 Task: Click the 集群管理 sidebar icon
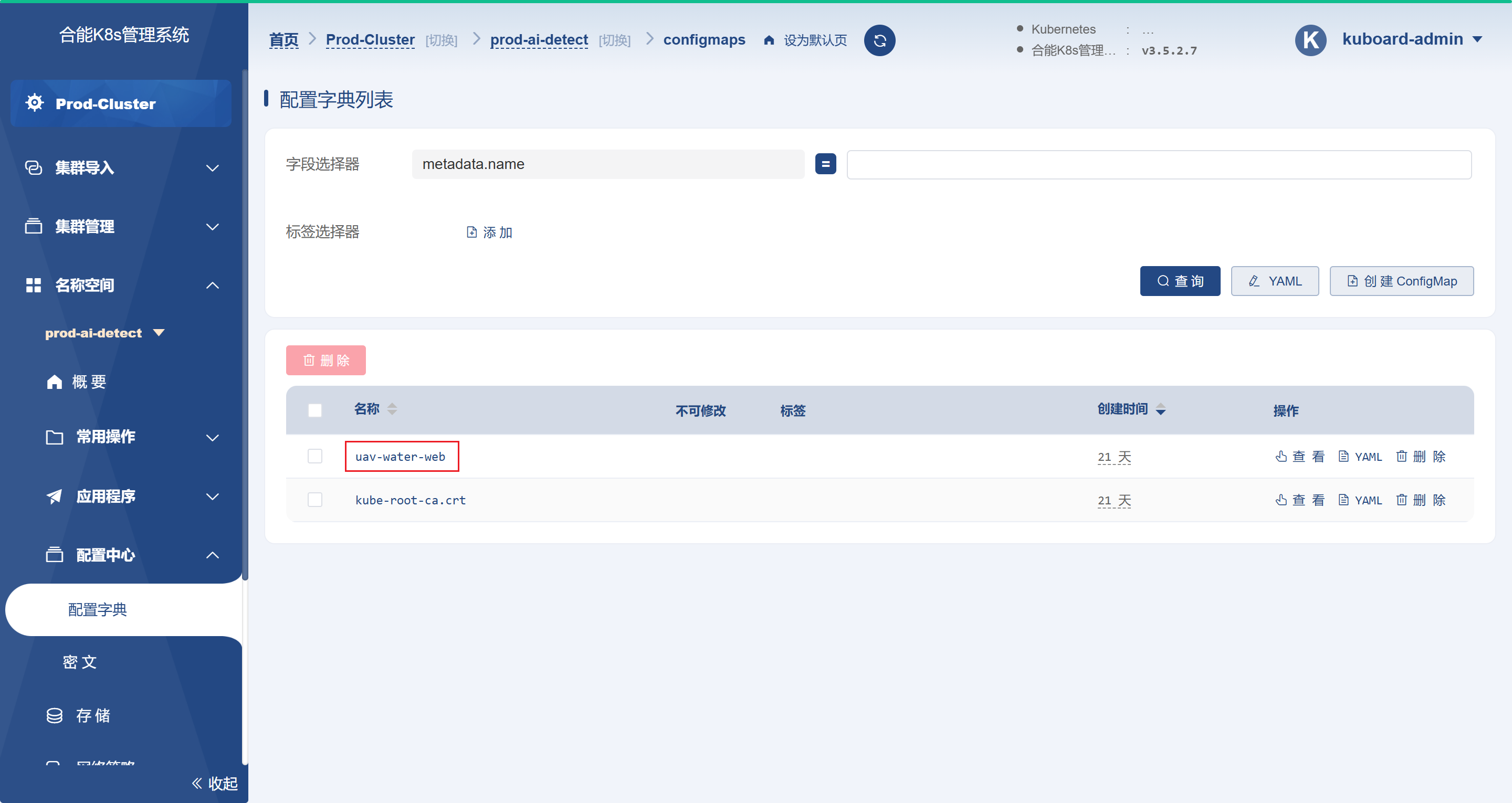pyautogui.click(x=34, y=226)
